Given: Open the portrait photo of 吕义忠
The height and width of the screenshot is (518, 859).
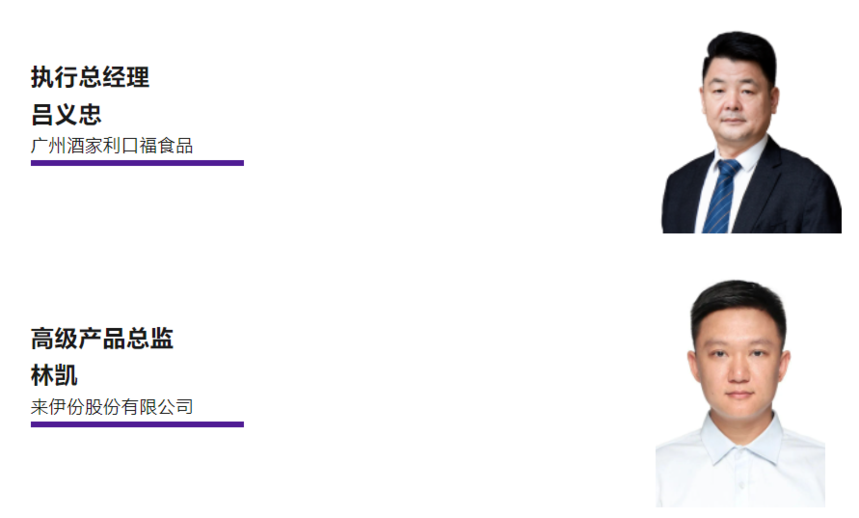Looking at the screenshot, I should 752,132.
